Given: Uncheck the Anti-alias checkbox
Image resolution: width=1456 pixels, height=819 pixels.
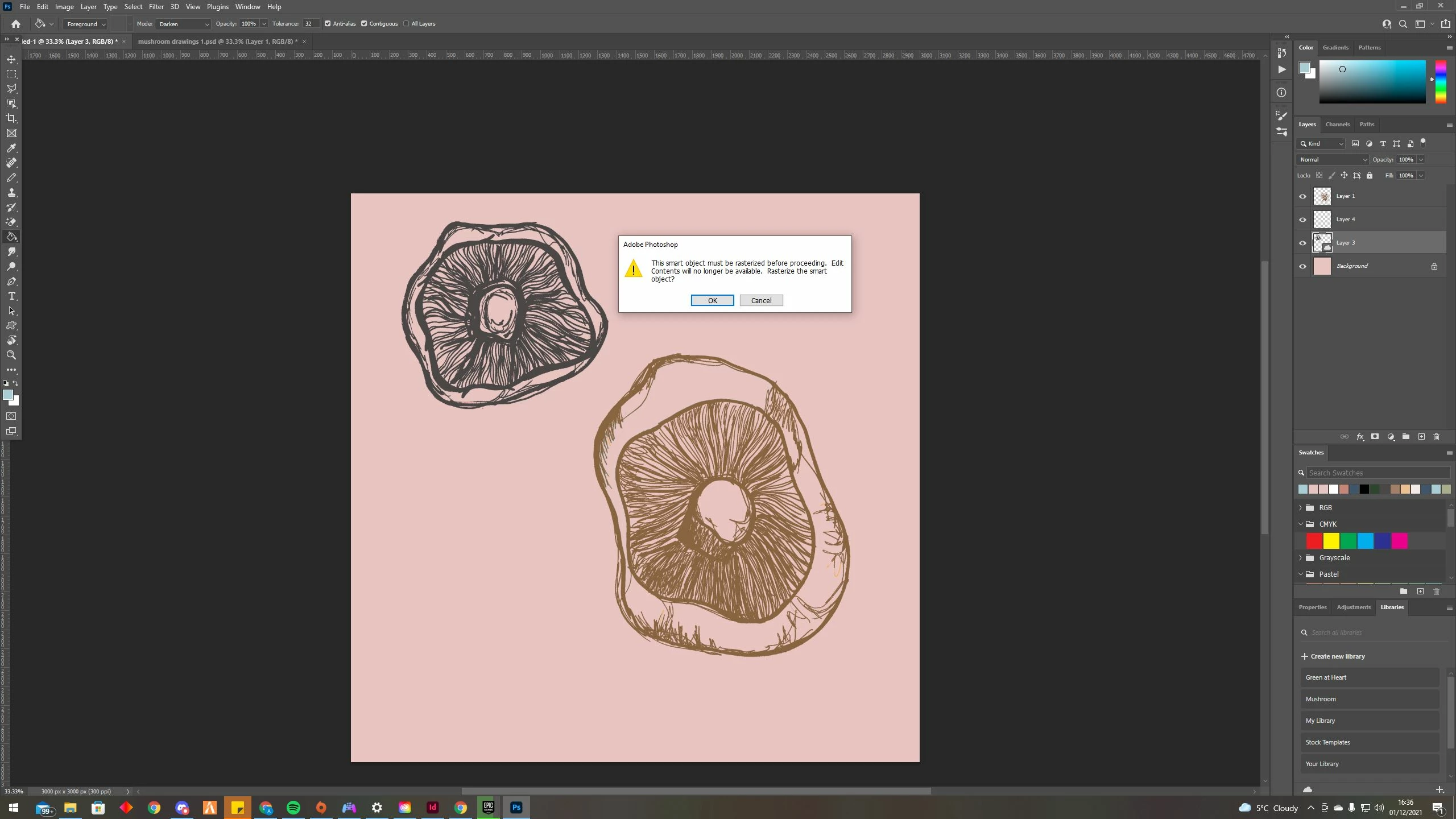Looking at the screenshot, I should (328, 24).
